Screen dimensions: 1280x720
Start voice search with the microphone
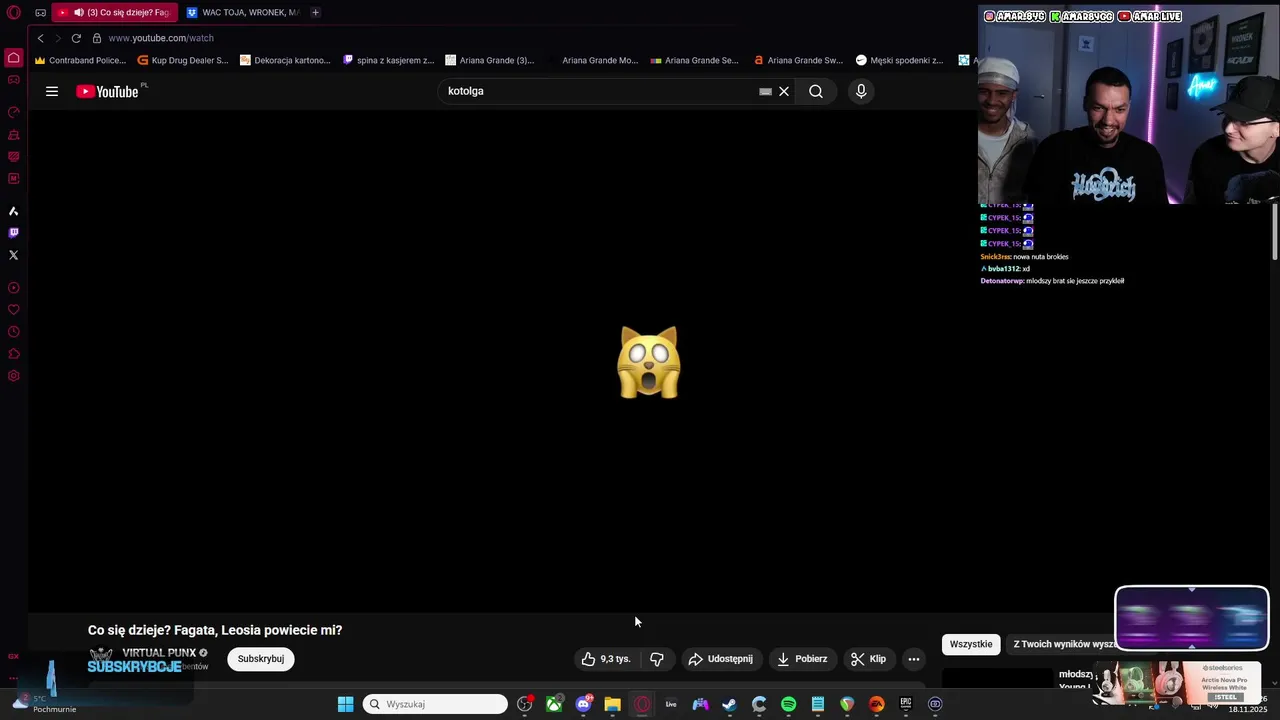(x=861, y=91)
